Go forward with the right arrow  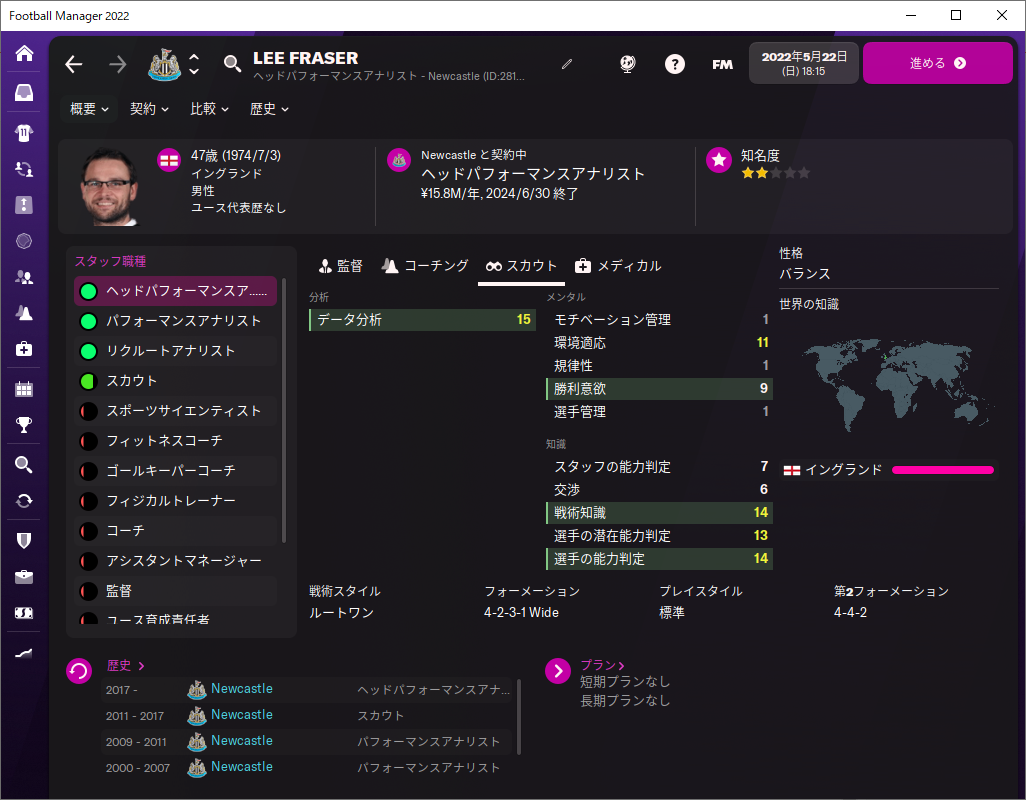coord(118,64)
